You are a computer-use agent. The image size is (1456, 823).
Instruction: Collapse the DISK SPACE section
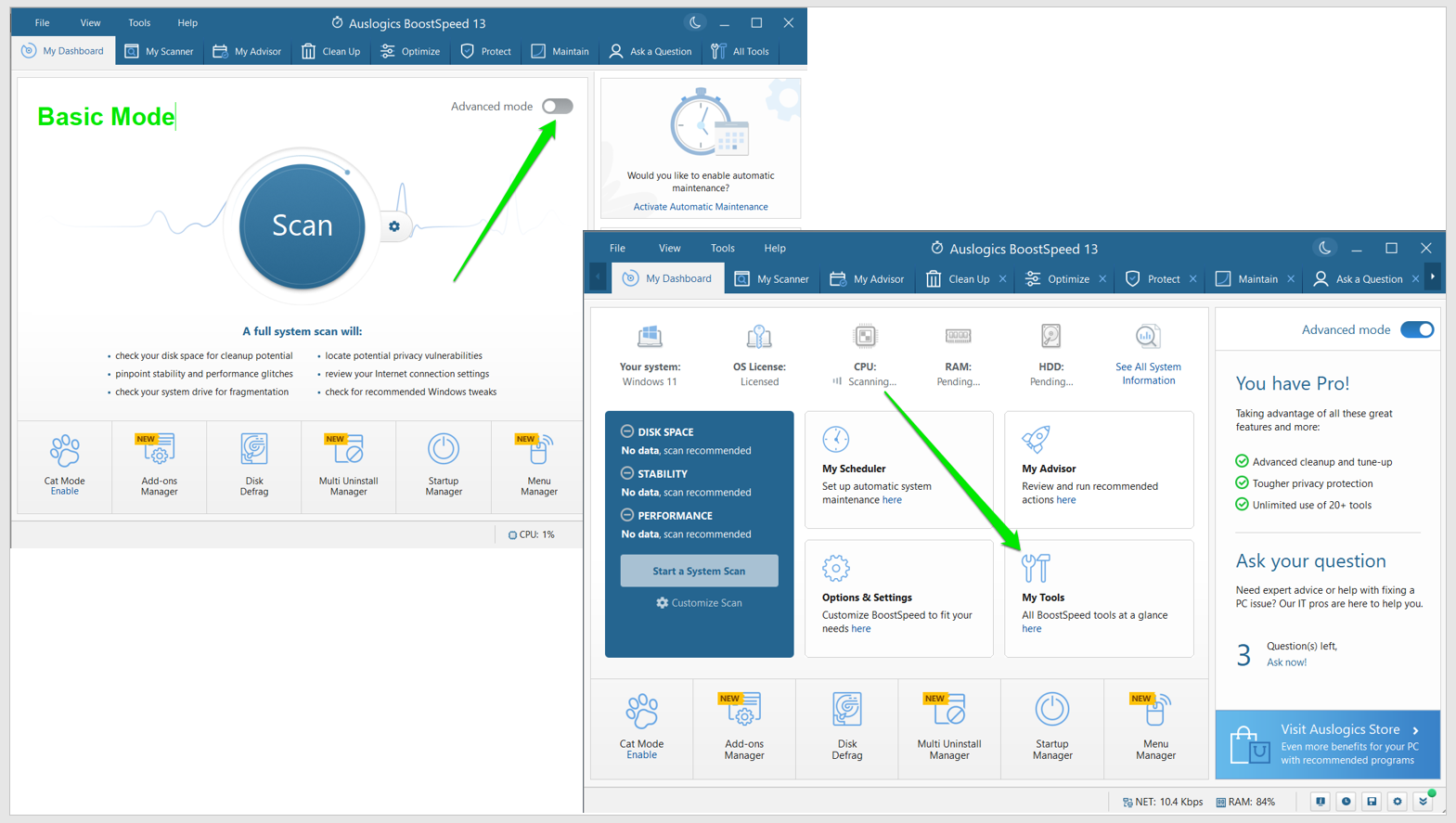pos(627,431)
